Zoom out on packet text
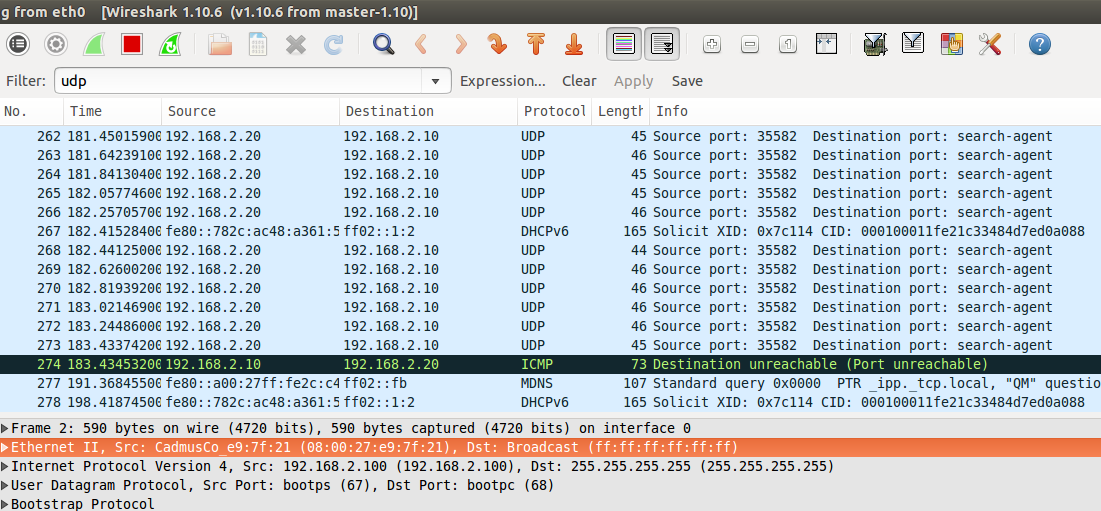This screenshot has height=511, width=1101. [750, 44]
